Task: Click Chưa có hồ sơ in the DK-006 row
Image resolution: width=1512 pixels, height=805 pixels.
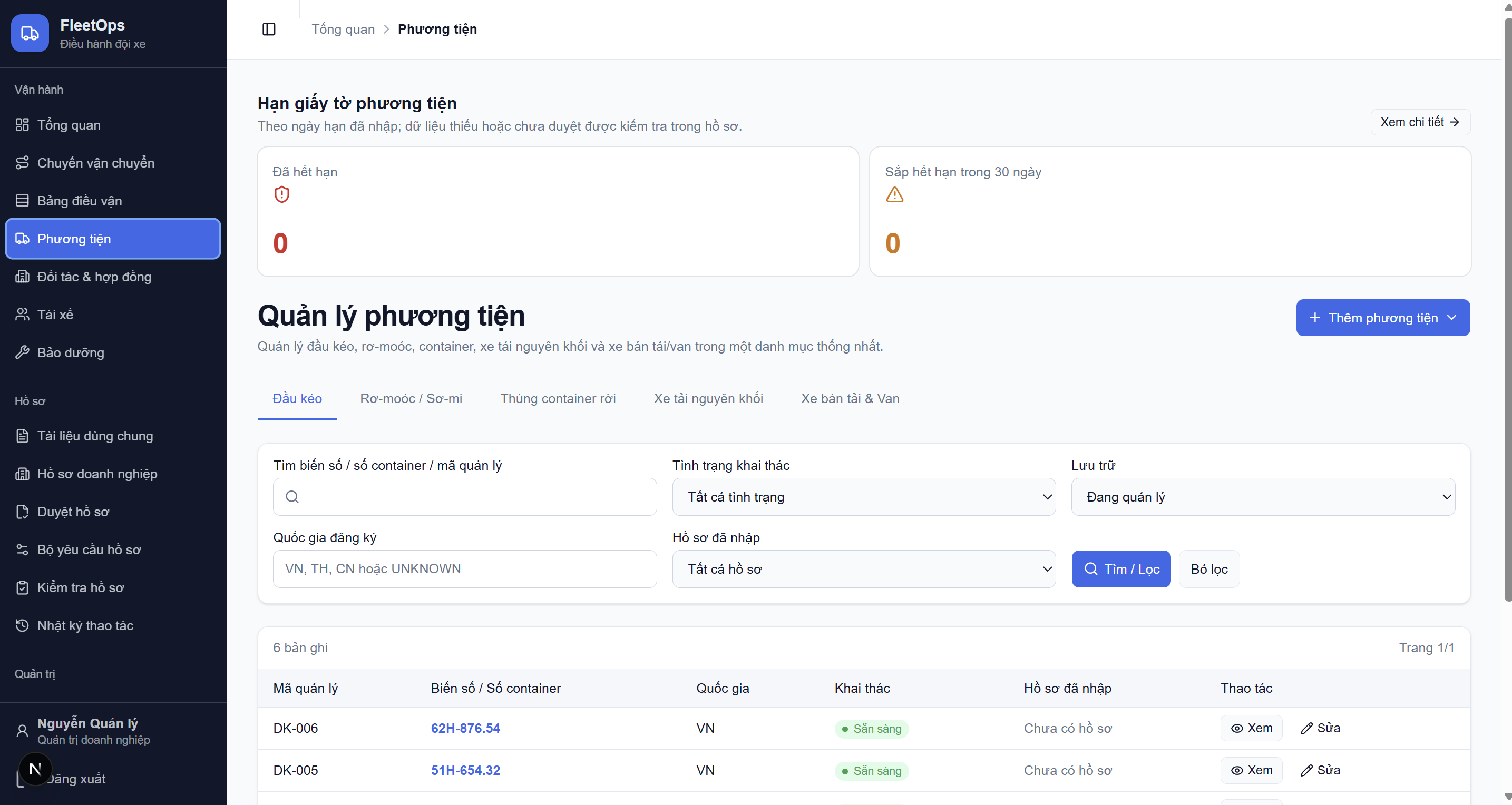Action: click(1068, 728)
